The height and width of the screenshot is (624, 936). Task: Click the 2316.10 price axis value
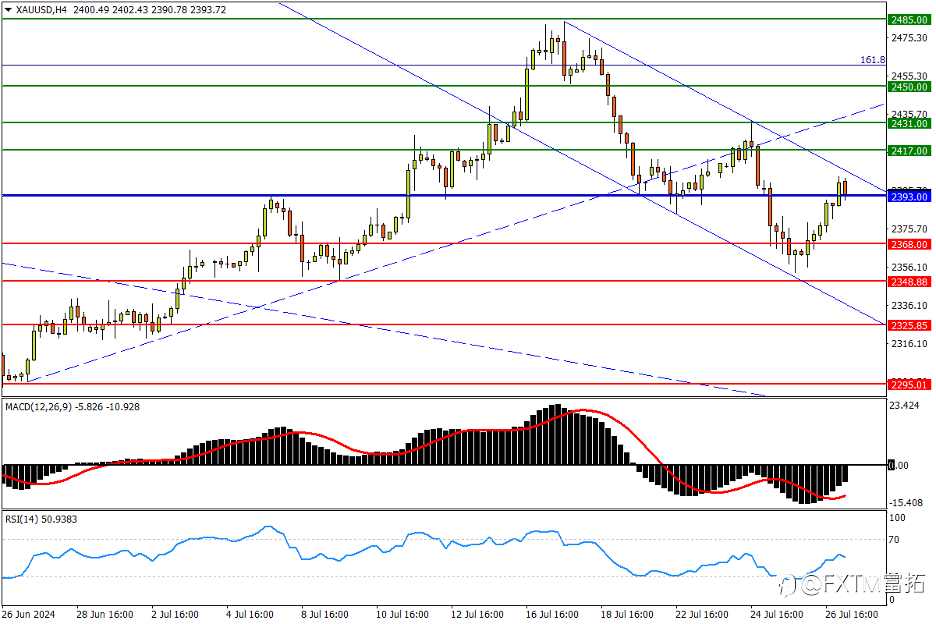point(909,343)
